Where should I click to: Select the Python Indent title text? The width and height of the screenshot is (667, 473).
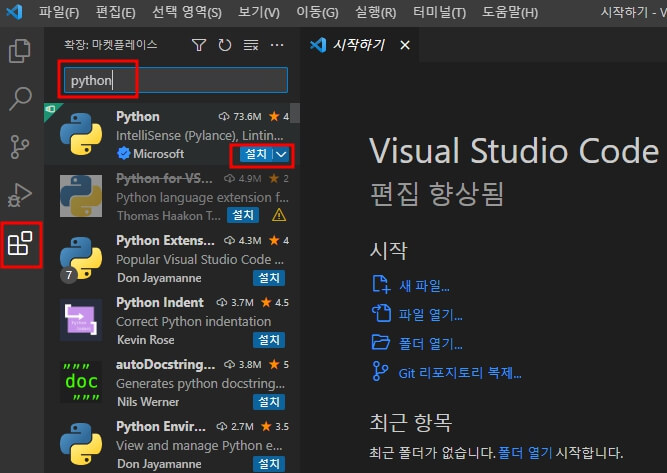click(160, 302)
